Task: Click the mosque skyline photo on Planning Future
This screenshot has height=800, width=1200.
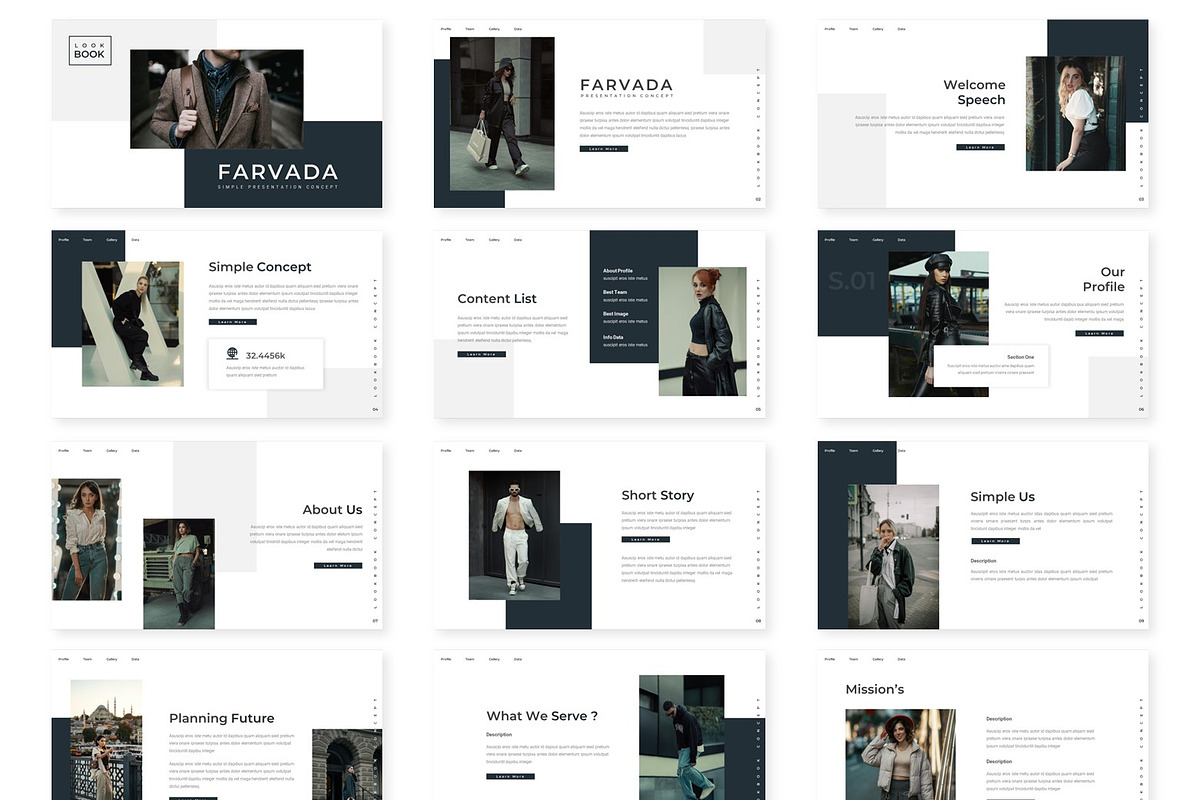Action: click(x=106, y=740)
